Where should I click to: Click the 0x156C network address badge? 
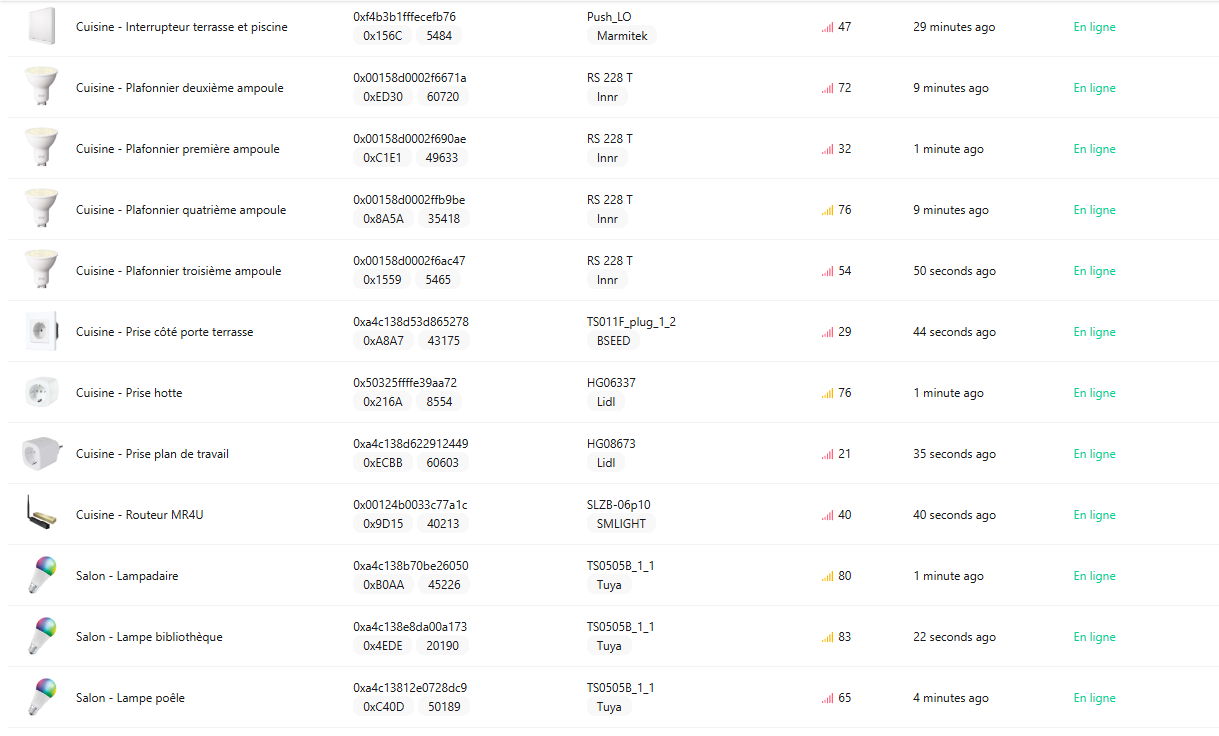(x=383, y=36)
